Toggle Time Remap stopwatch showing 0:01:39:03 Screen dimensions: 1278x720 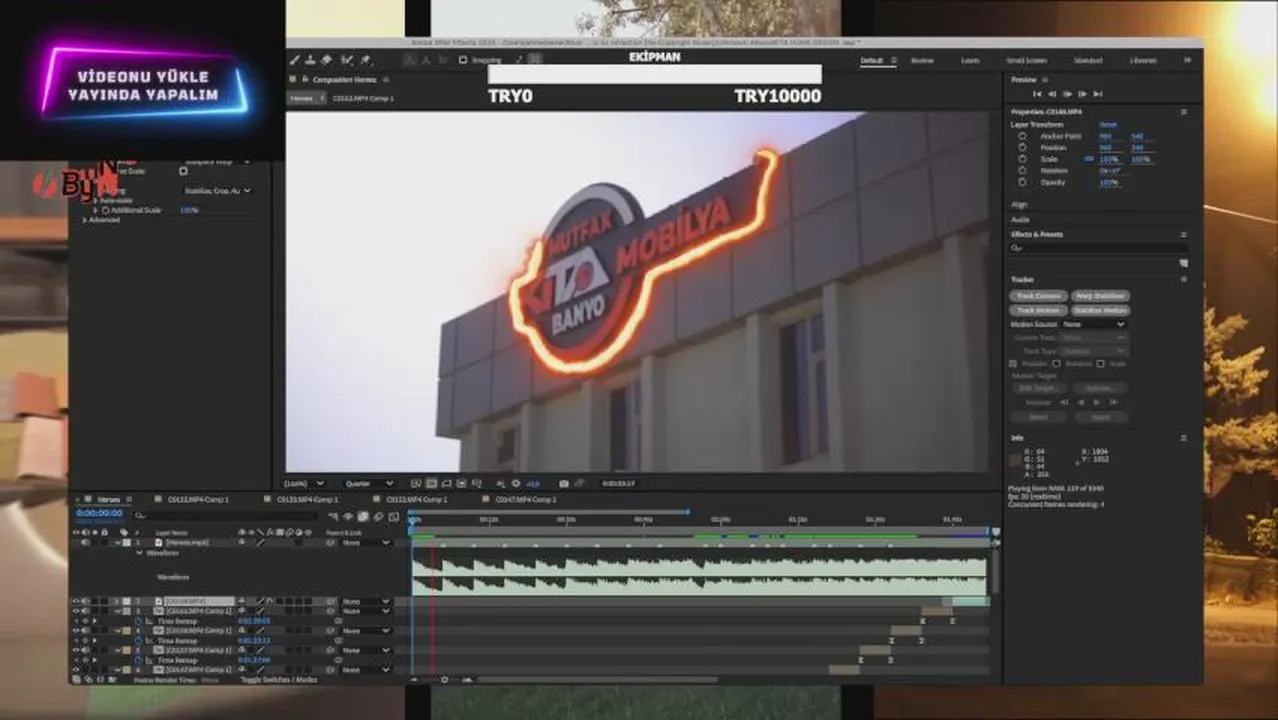(138, 621)
